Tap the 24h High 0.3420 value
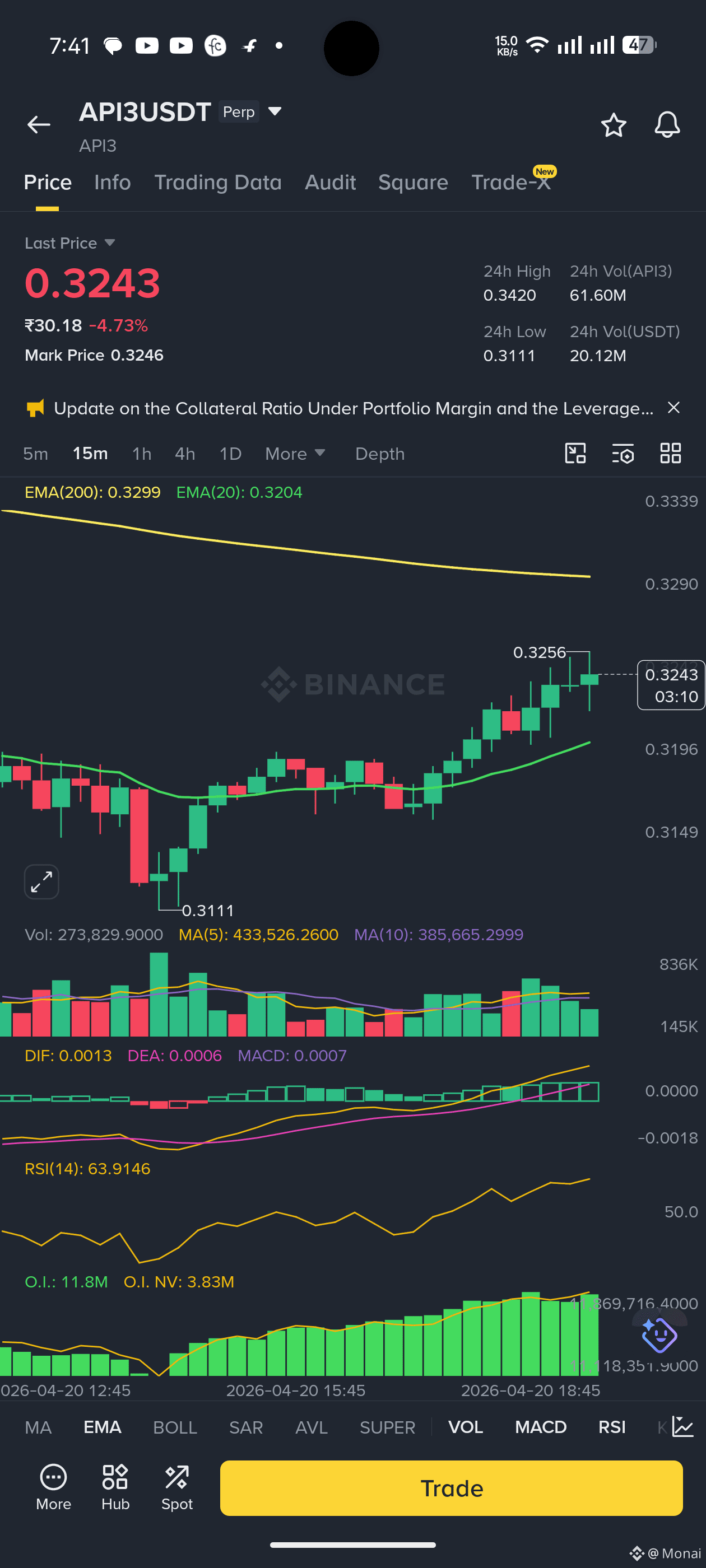Viewport: 706px width, 1568px height. click(x=509, y=295)
